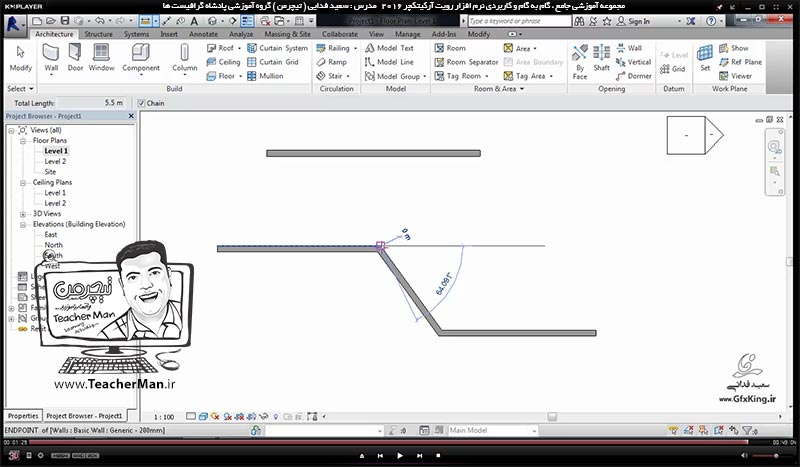
Task: Open the Site floor plan view
Action: (50, 172)
